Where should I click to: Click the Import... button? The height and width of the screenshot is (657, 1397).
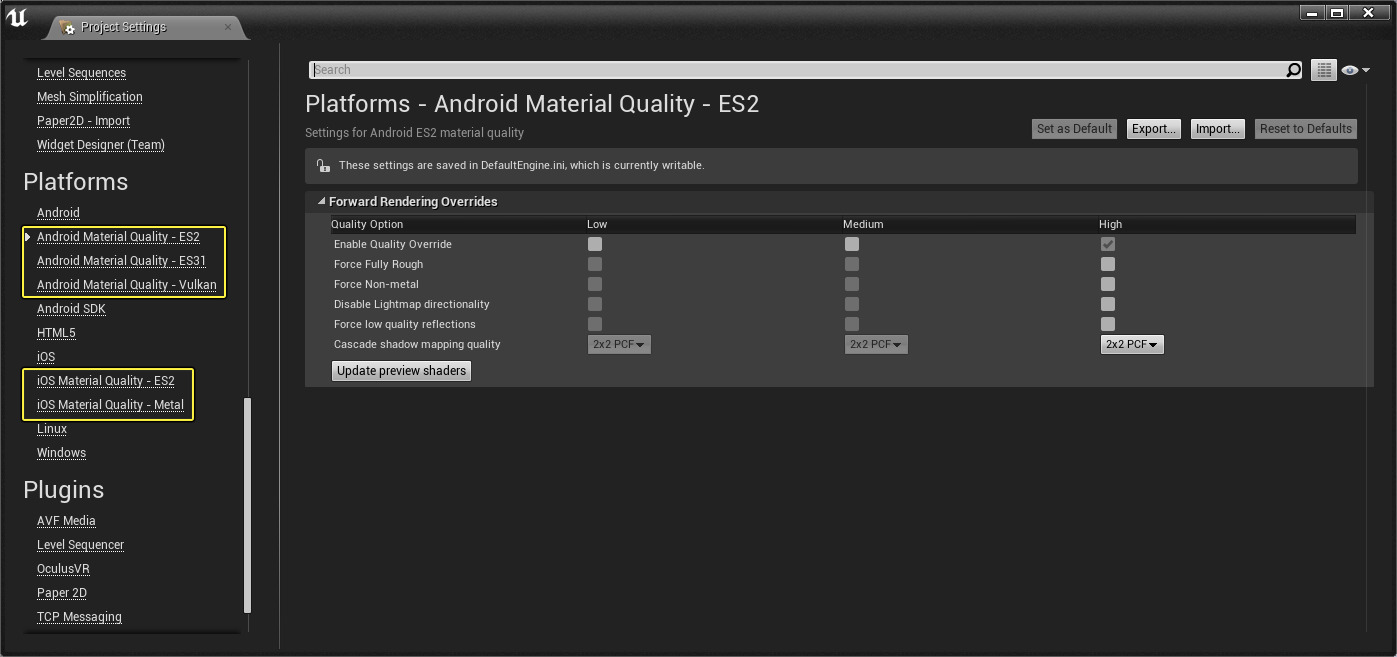click(1217, 128)
